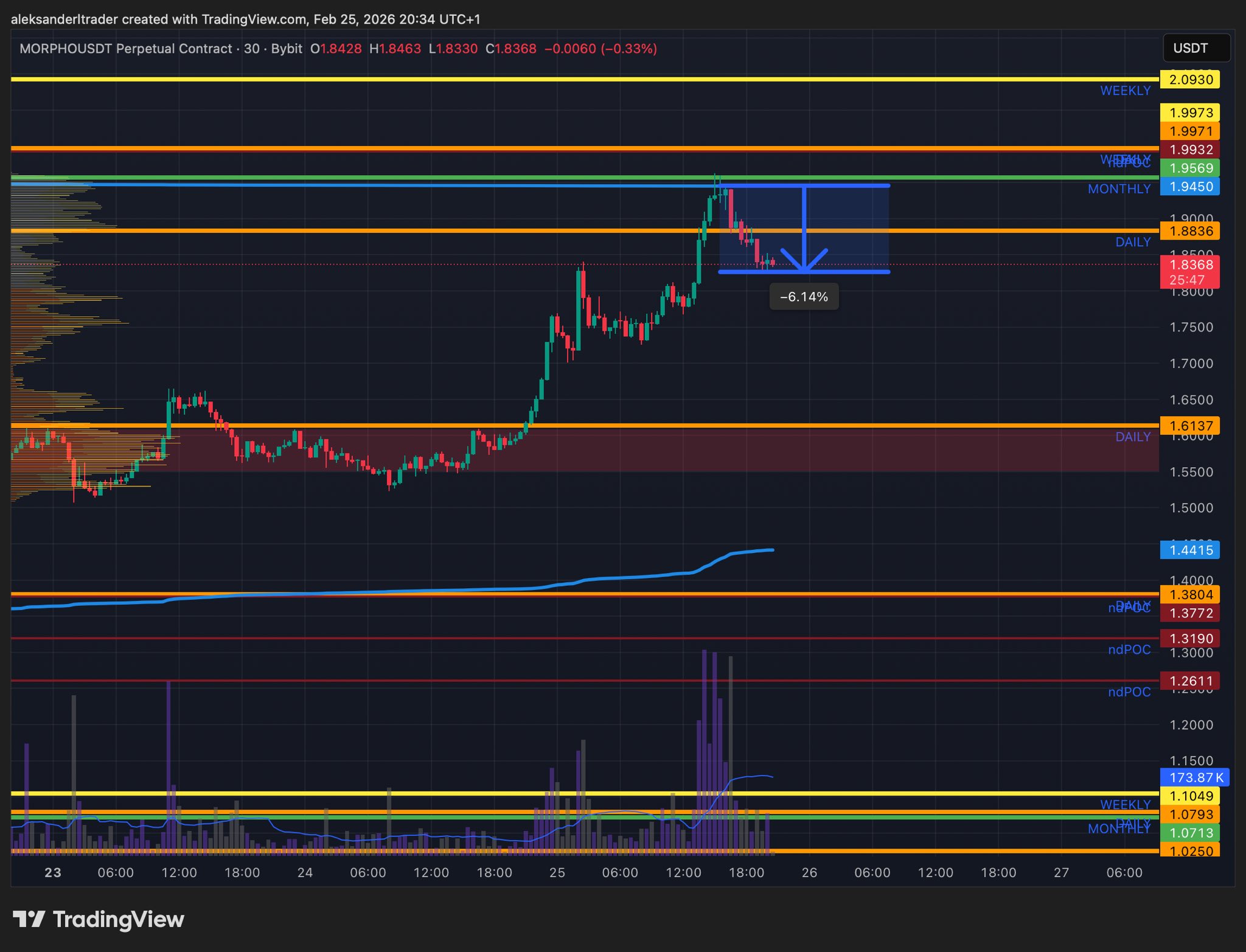Select the -6.14% price range label
Screen dimensions: 1246x952
point(804,297)
